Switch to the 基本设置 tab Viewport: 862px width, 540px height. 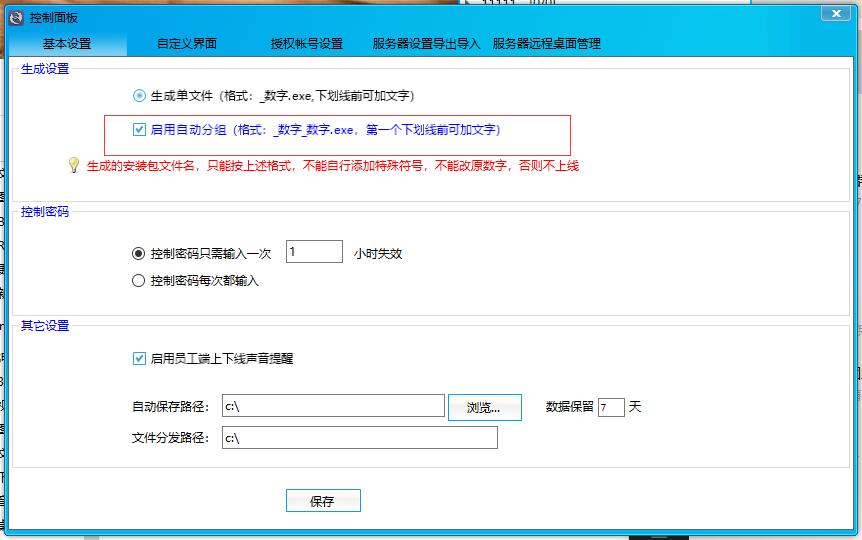(67, 44)
